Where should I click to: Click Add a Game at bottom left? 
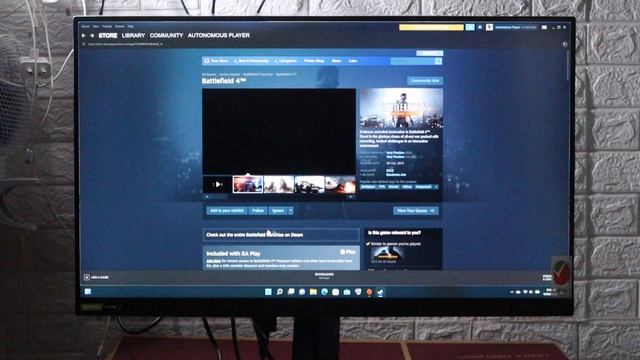pos(96,277)
